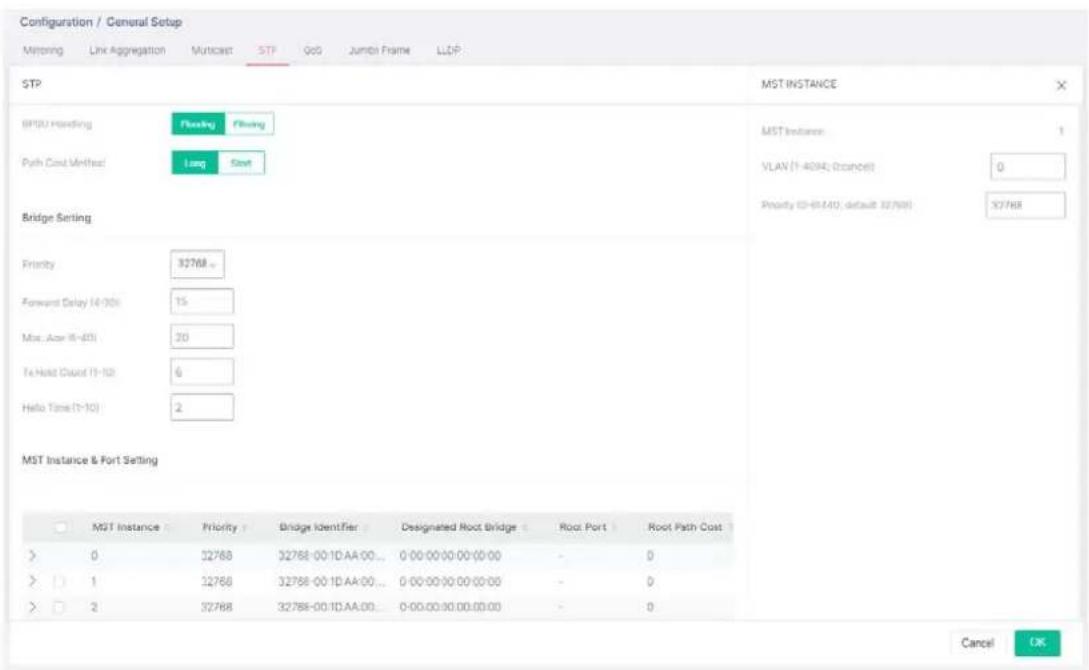
Task: Expand the MST instance 2 row
Action: pyautogui.click(x=33, y=607)
